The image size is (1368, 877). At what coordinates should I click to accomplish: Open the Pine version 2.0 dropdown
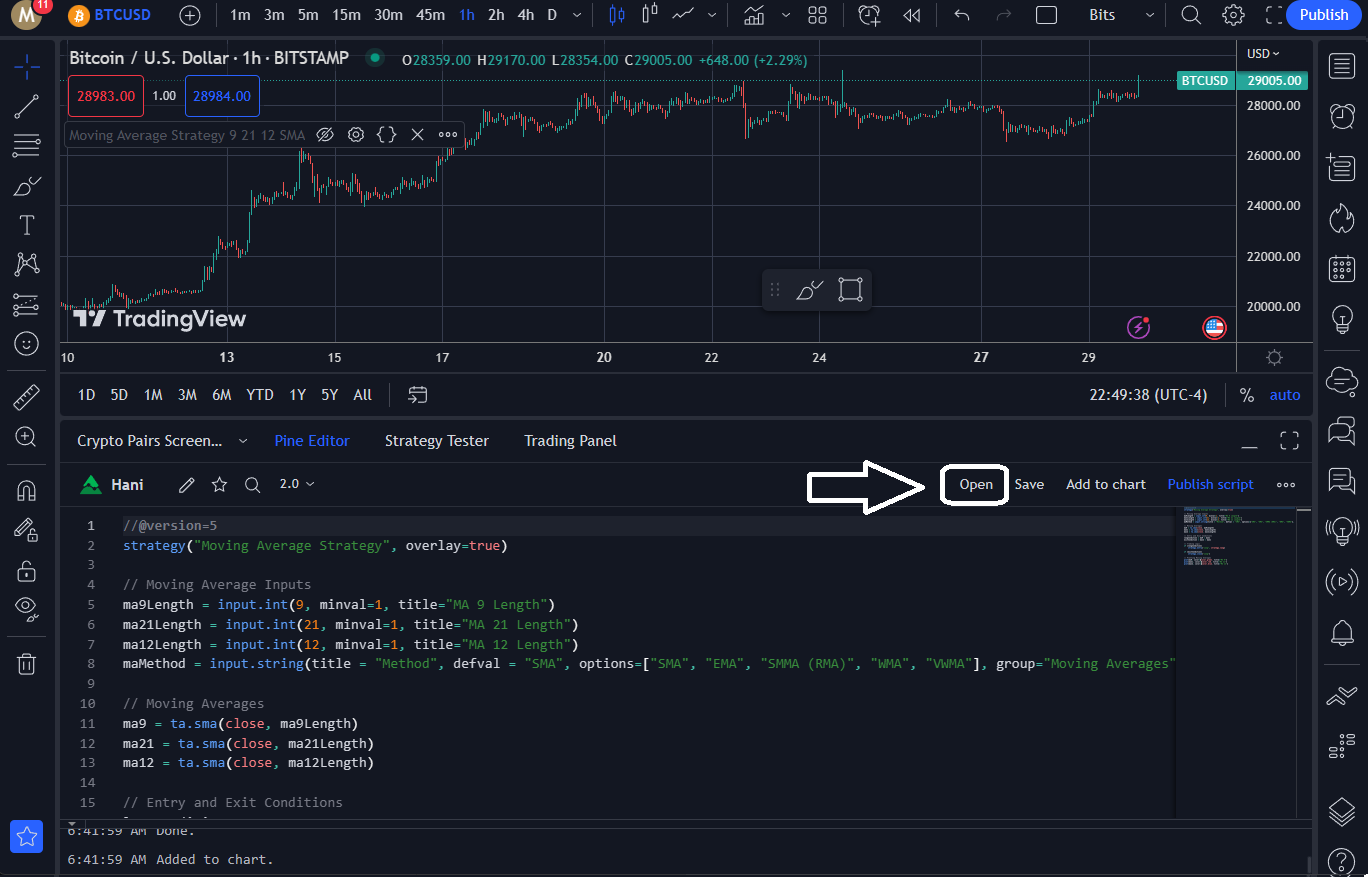click(x=297, y=483)
